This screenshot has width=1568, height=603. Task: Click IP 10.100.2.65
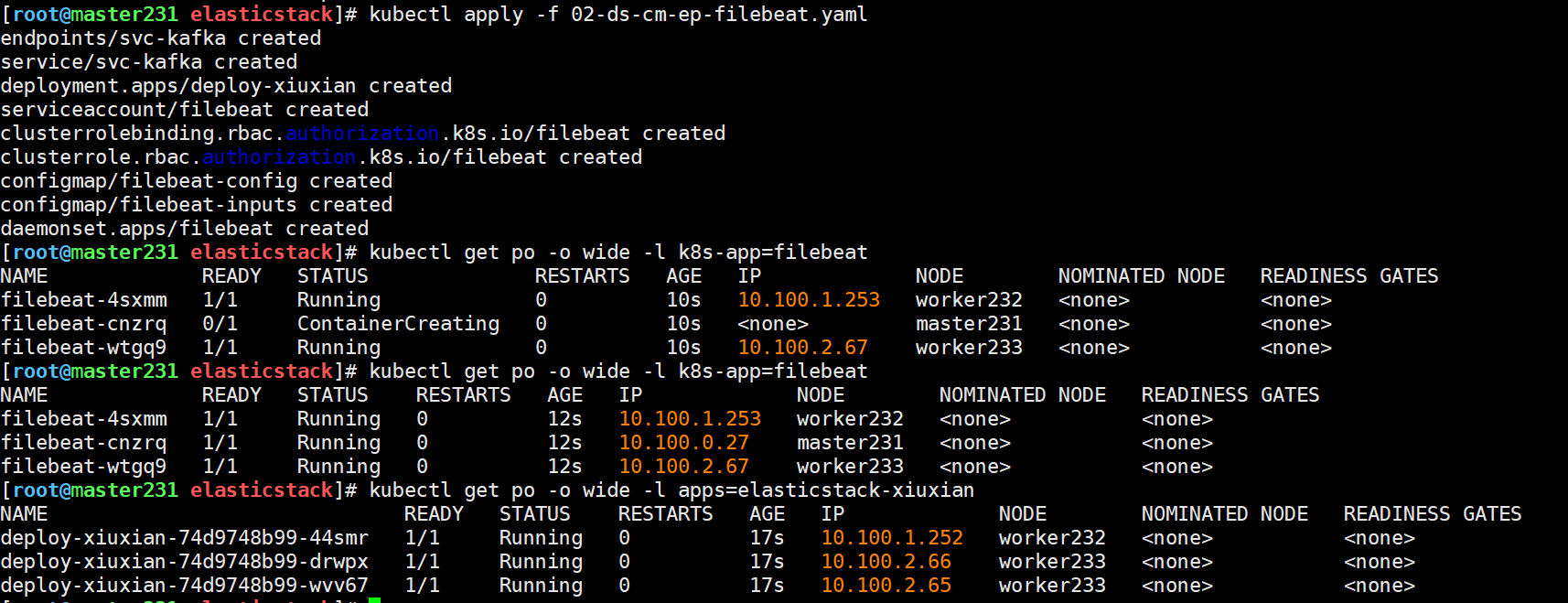pyautogui.click(x=886, y=586)
